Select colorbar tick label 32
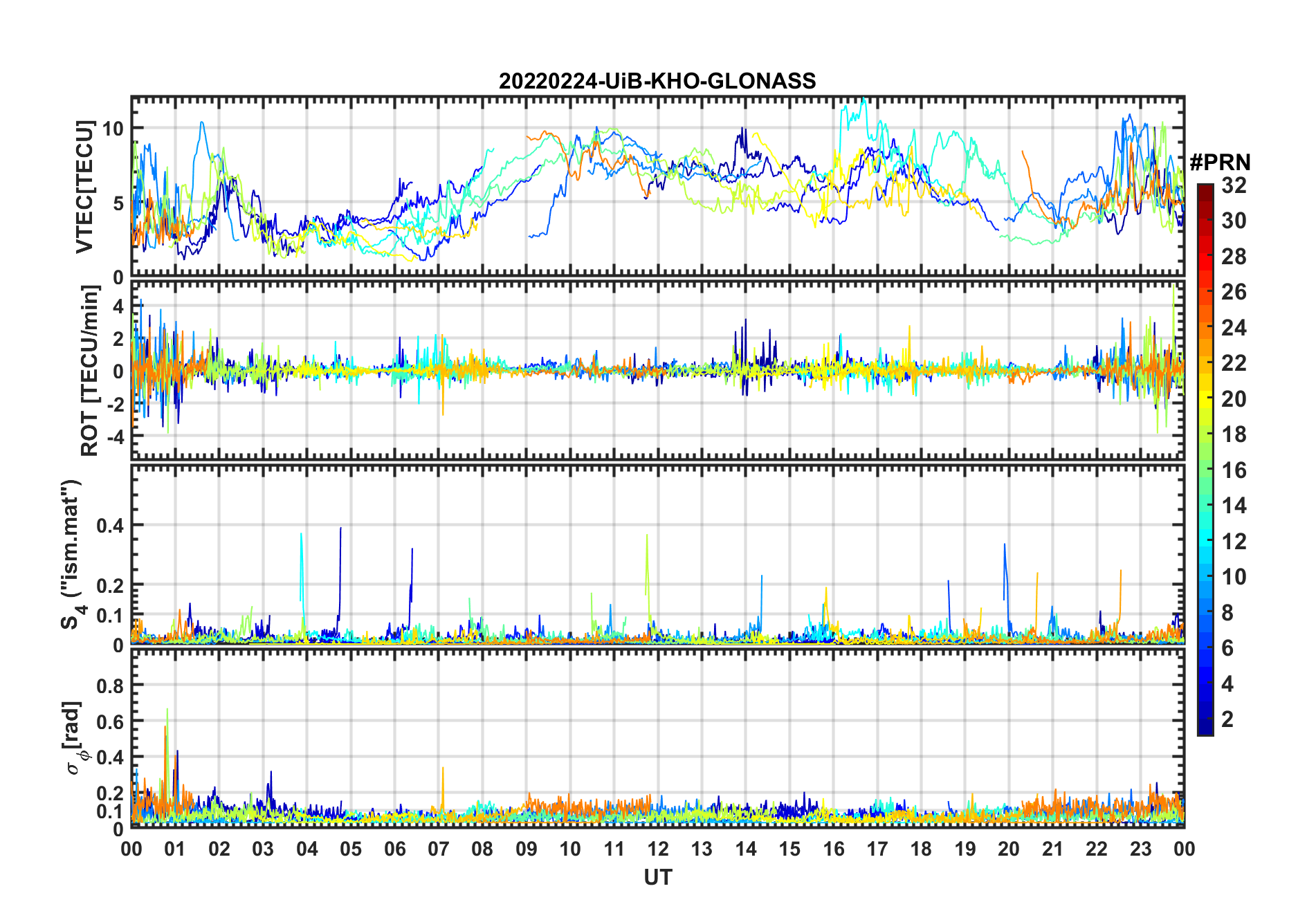1316x920 pixels. click(1234, 185)
